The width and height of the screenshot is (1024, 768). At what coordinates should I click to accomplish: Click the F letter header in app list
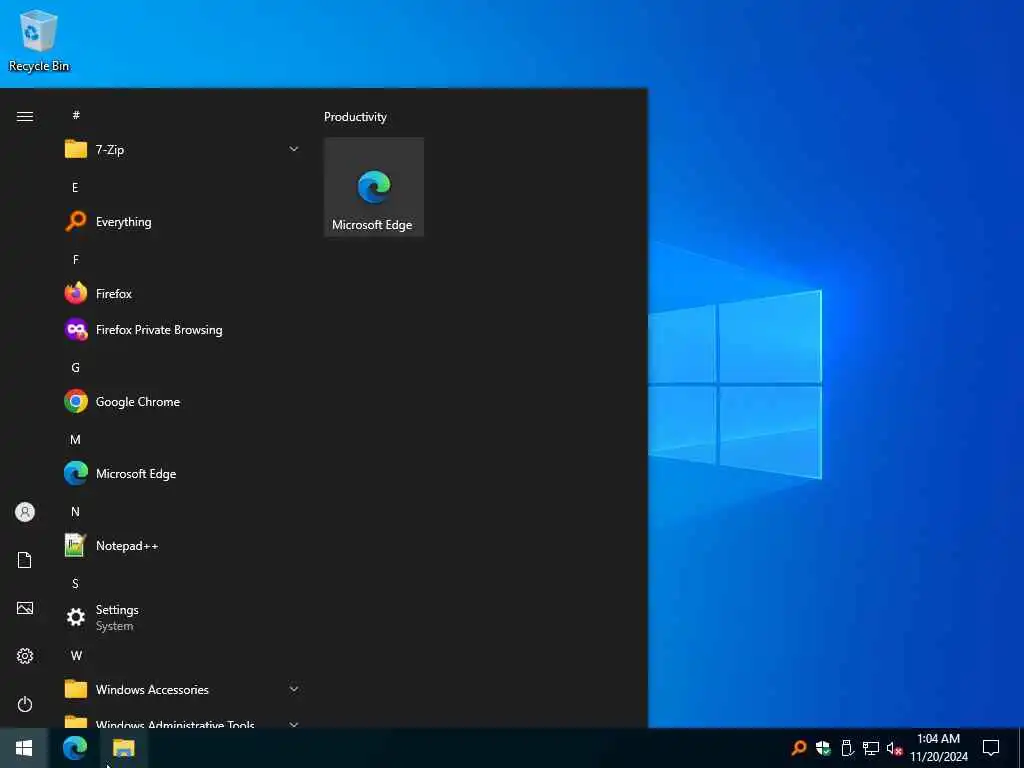(76, 259)
